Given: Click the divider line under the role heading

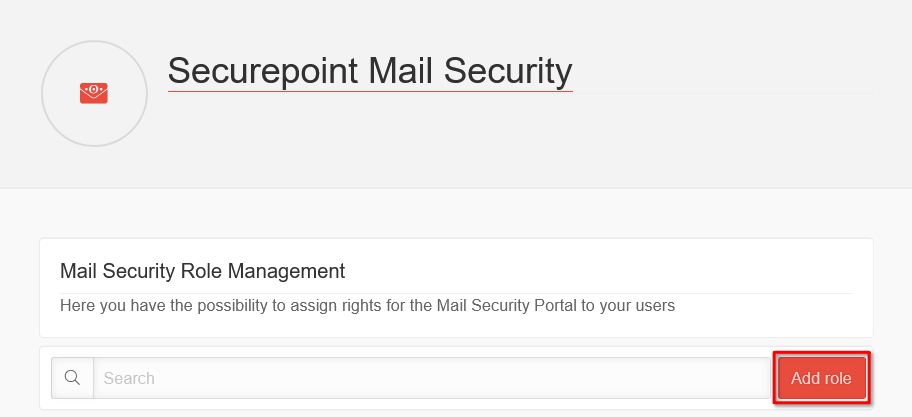Looking at the screenshot, I should click(456, 293).
